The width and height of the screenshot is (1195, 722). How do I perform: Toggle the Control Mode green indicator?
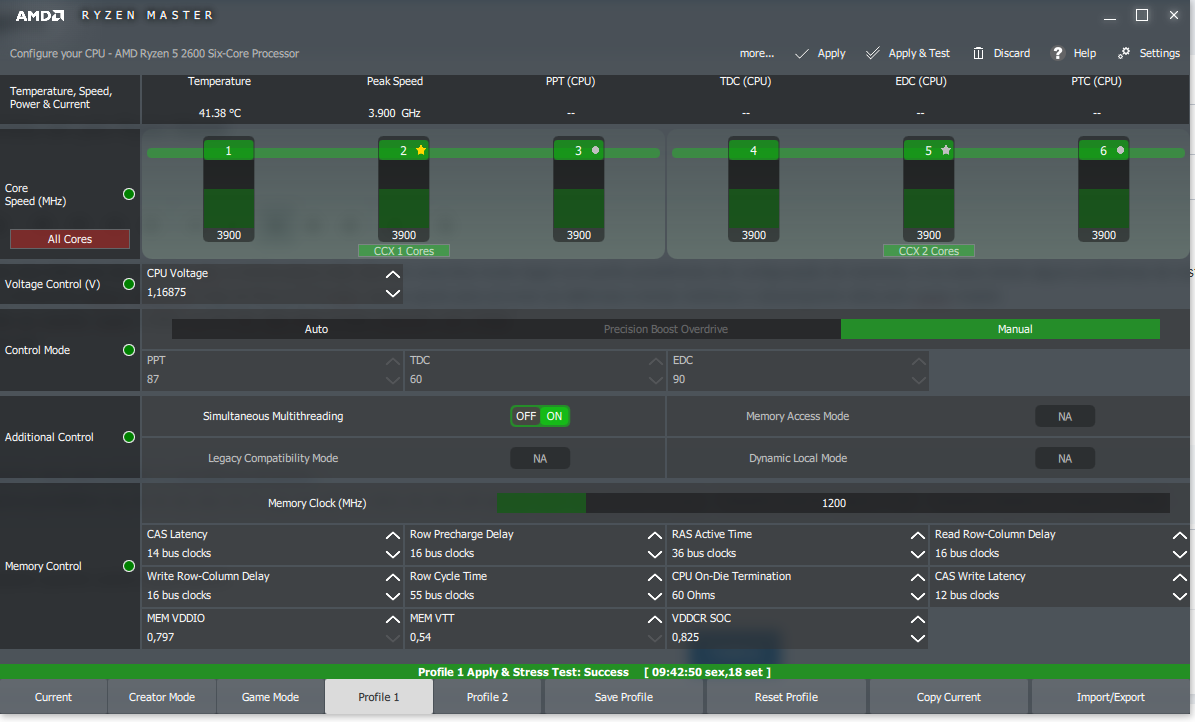(129, 350)
